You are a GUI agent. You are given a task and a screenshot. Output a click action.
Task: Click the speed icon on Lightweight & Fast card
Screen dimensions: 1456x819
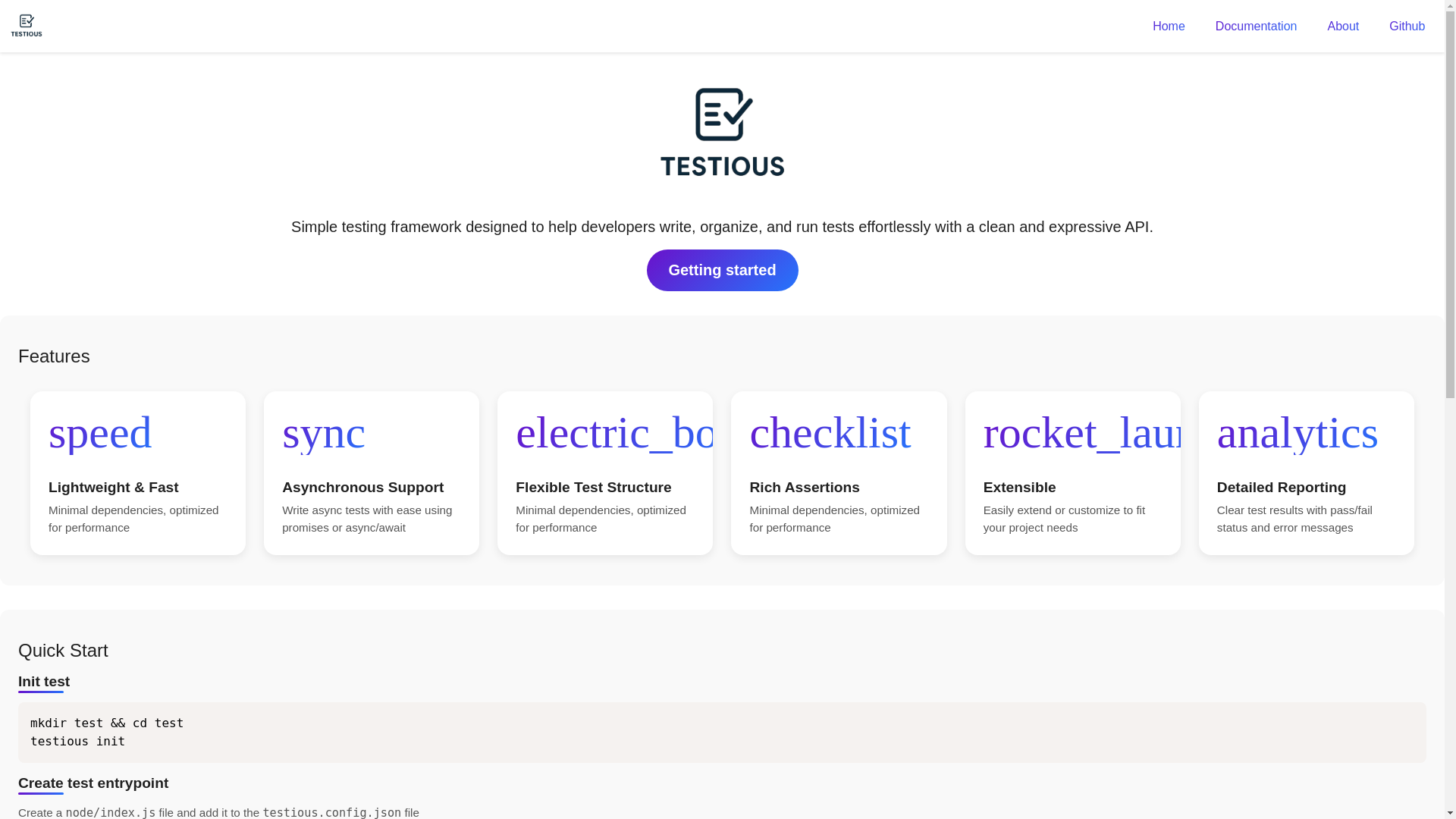click(100, 433)
